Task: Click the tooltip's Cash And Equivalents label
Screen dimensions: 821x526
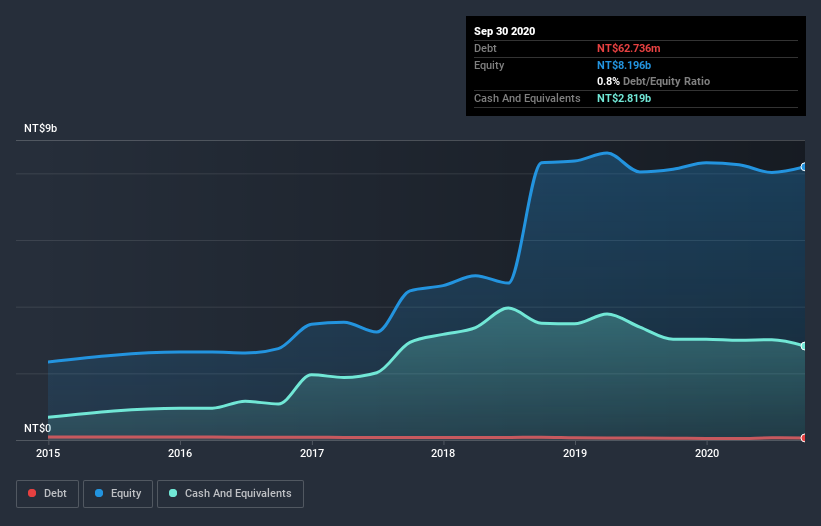Action: (527, 98)
